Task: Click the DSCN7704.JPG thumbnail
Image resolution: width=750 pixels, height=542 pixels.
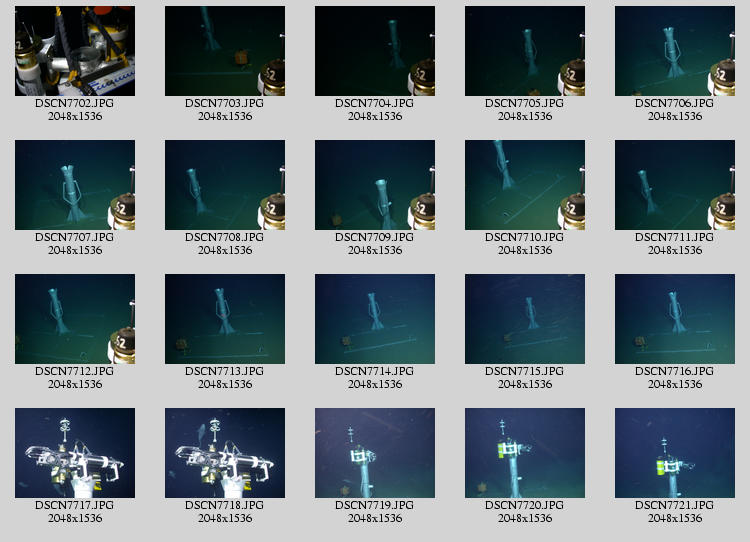Action: coord(375,51)
